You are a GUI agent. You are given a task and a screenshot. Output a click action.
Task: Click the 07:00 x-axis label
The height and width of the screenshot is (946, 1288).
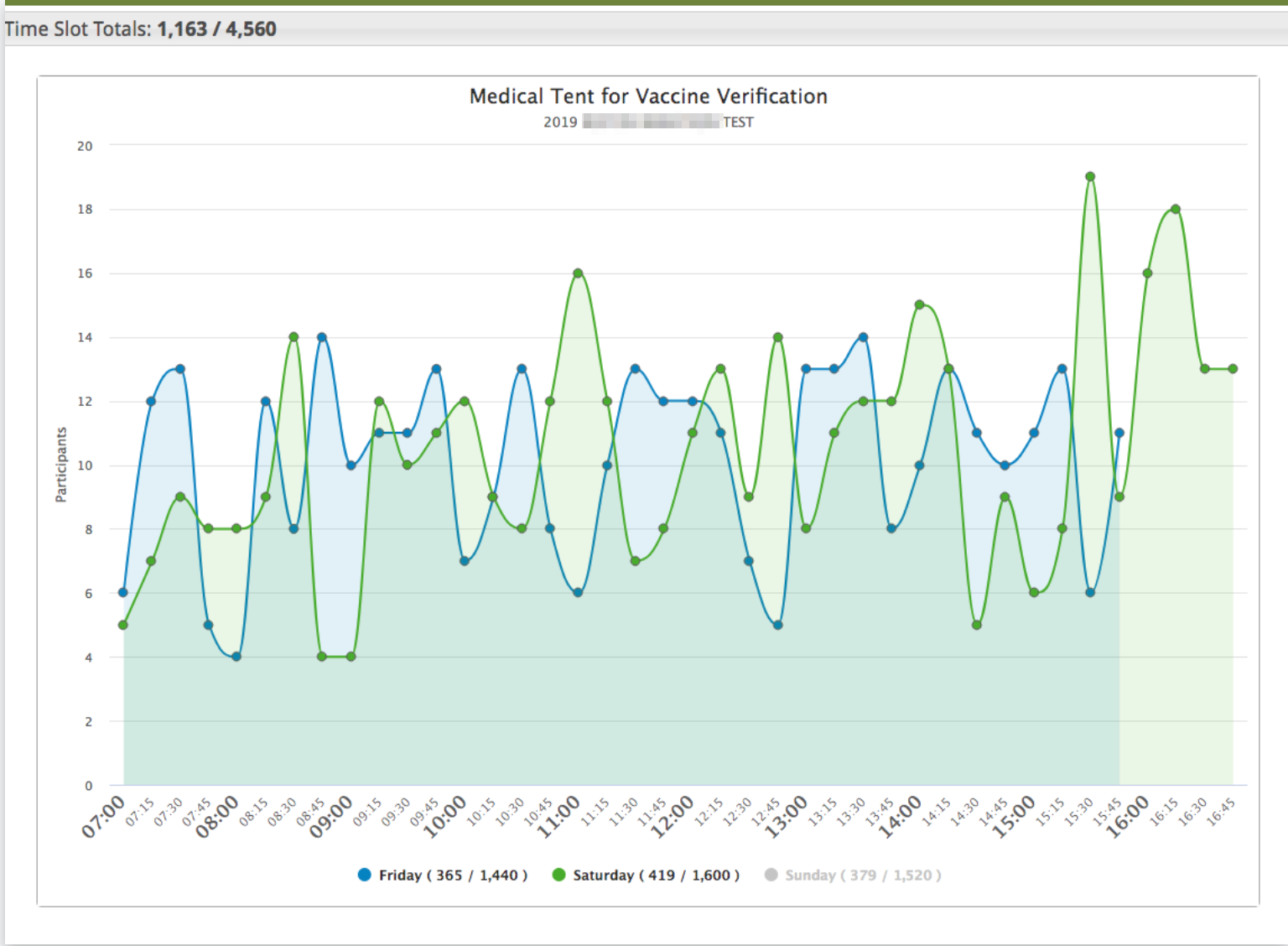click(x=104, y=816)
